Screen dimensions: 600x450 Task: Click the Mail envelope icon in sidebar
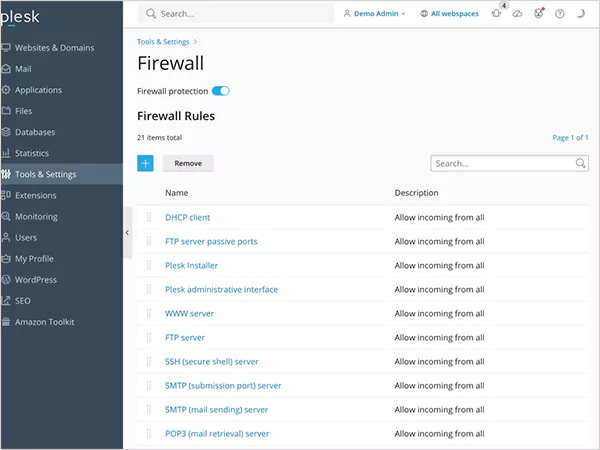[x=5, y=69]
